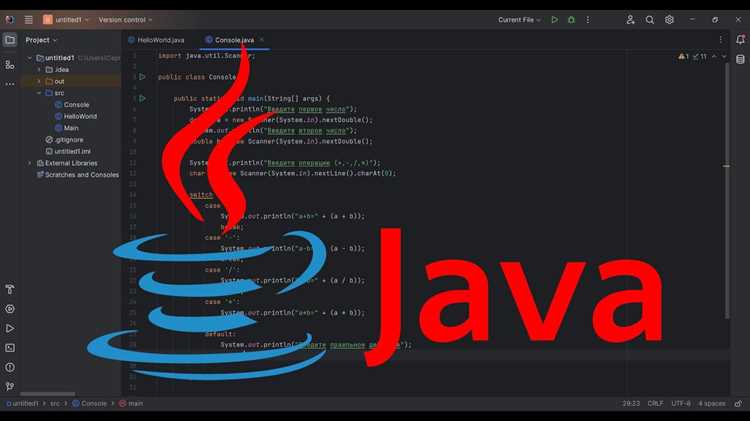Viewport: 750px width, 421px height.
Task: Open the main hamburger menu
Action: [28, 20]
